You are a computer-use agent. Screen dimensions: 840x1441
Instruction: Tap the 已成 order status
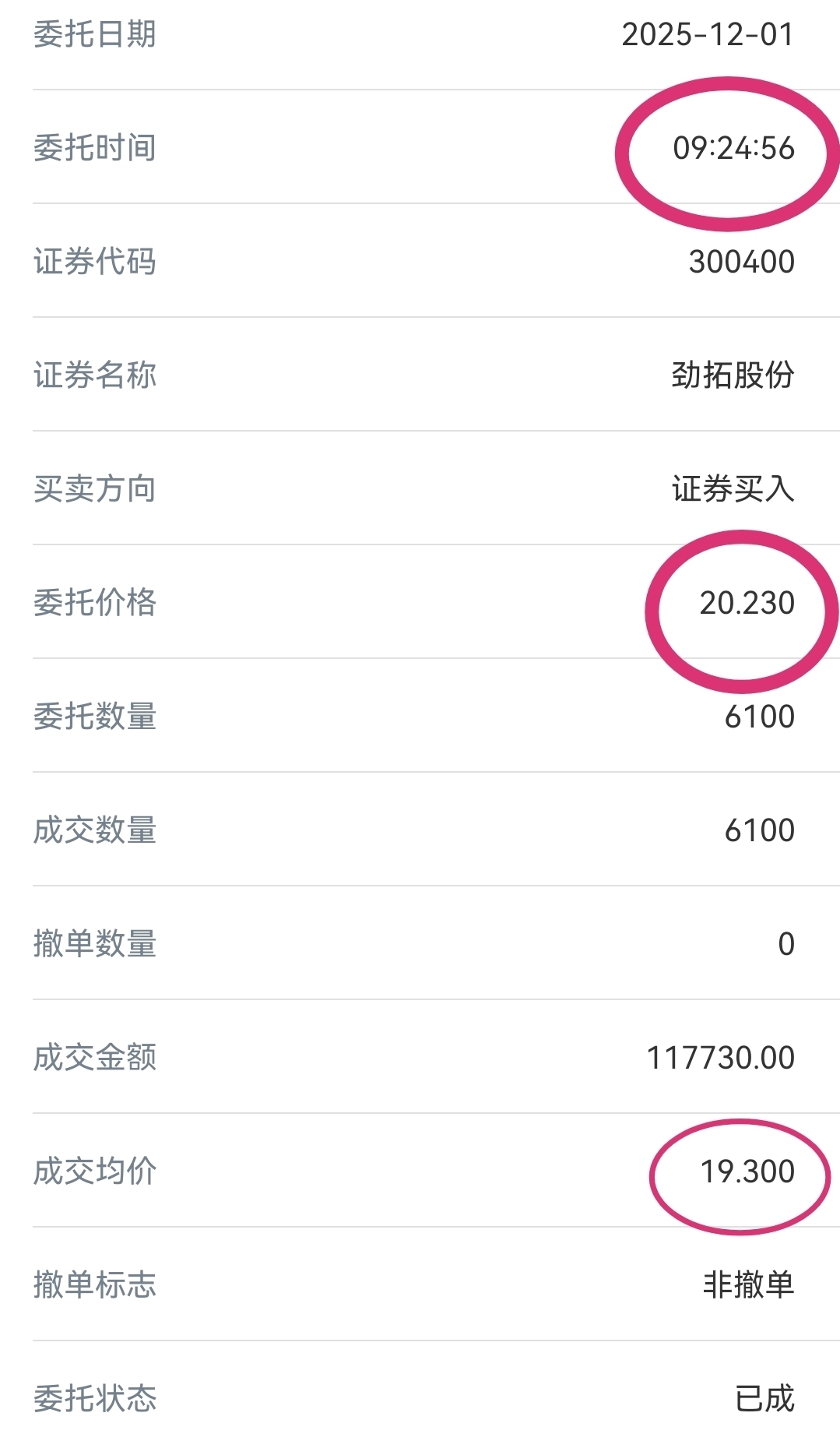click(x=764, y=1399)
